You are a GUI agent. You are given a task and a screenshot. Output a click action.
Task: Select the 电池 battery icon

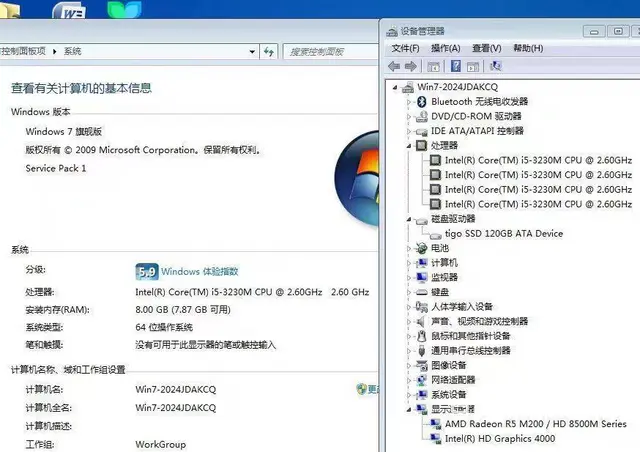click(x=422, y=248)
